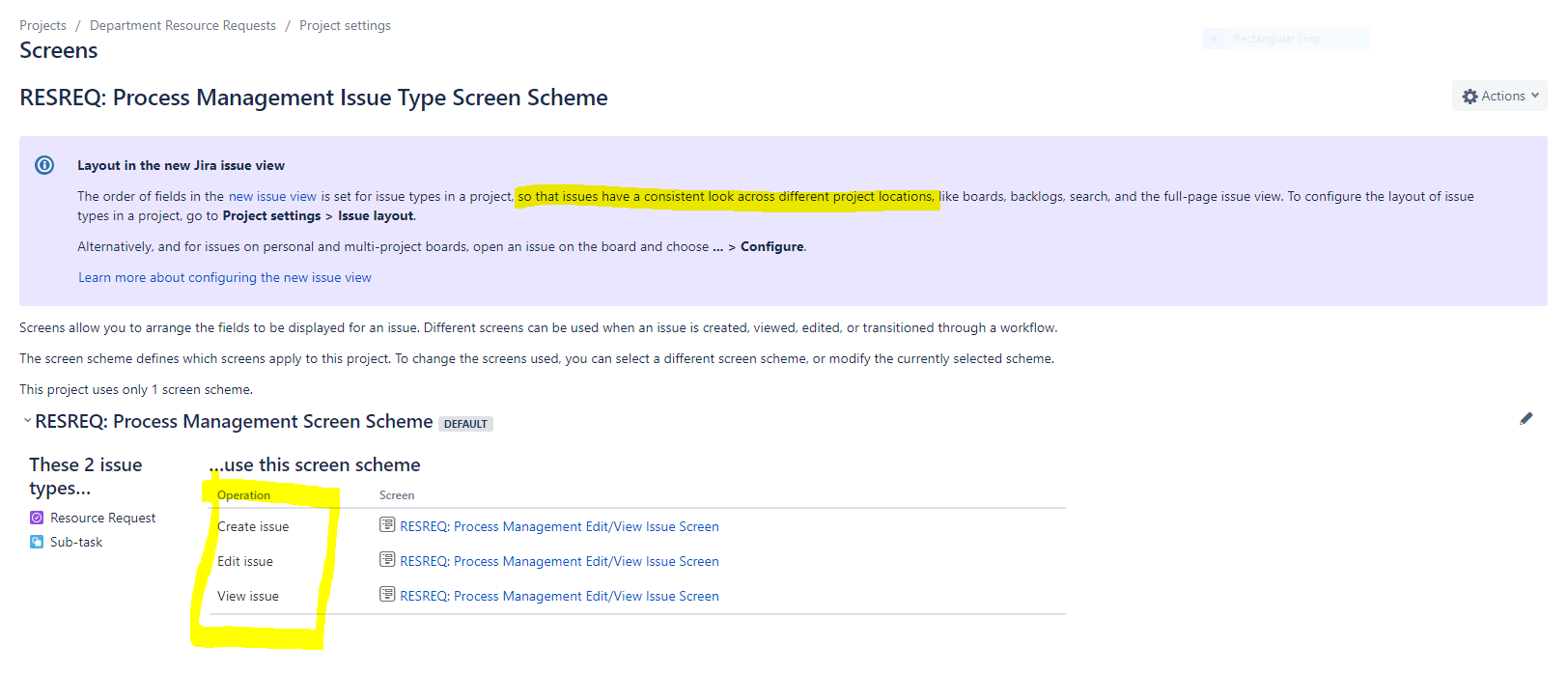The height and width of the screenshot is (674, 1568).
Task: Open the screen link for Edit issue operation
Action: pos(559,561)
